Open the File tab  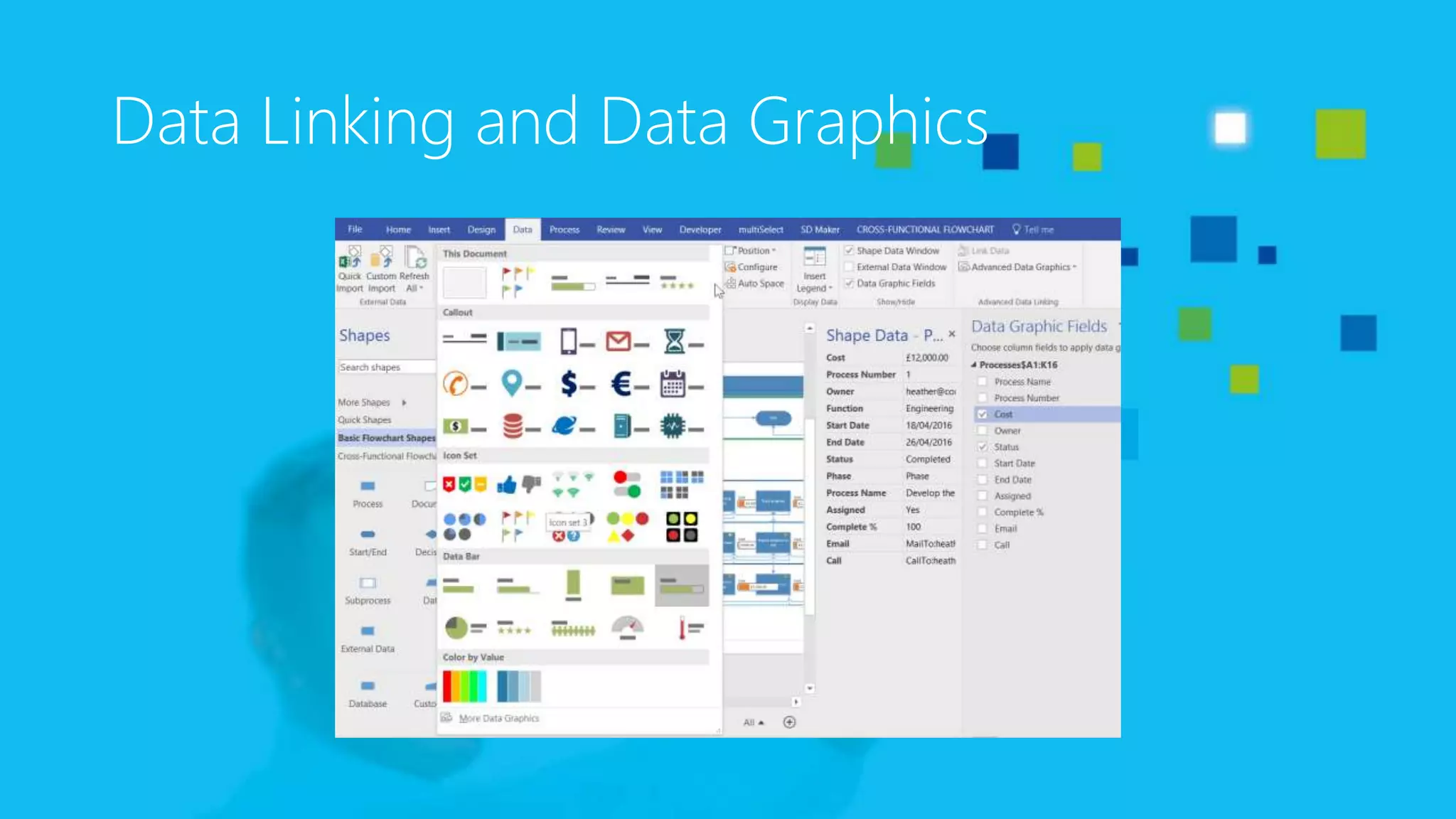point(355,230)
